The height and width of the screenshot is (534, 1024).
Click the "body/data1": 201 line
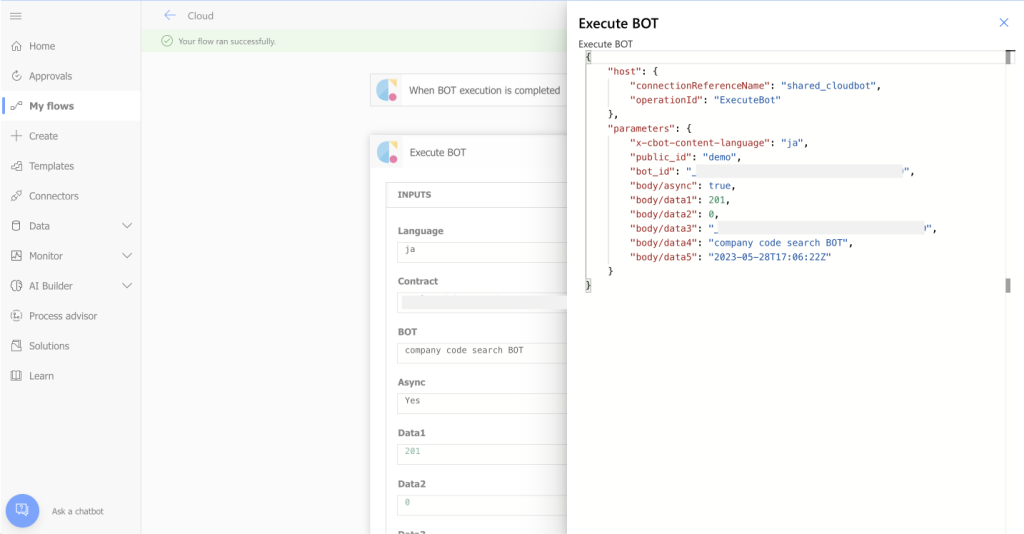(680, 200)
